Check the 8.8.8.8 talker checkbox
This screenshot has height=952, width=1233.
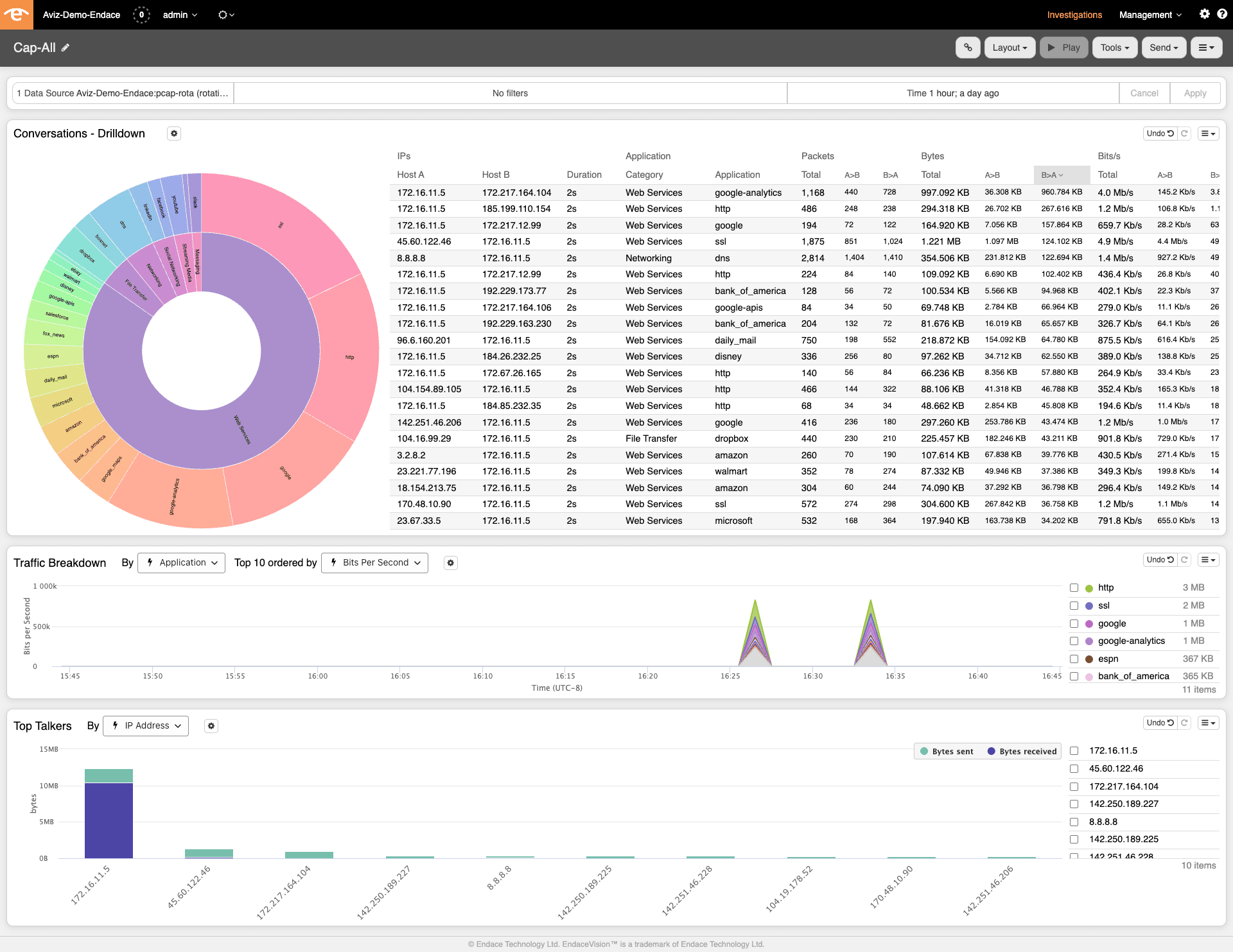point(1074,822)
